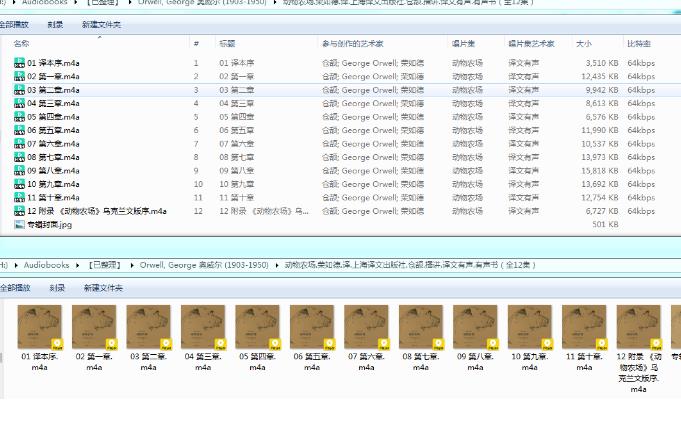The image size is (681, 424).
Task: Select the file icon of 12 附录 乌克兰文版序.m4a
Action: point(19,211)
